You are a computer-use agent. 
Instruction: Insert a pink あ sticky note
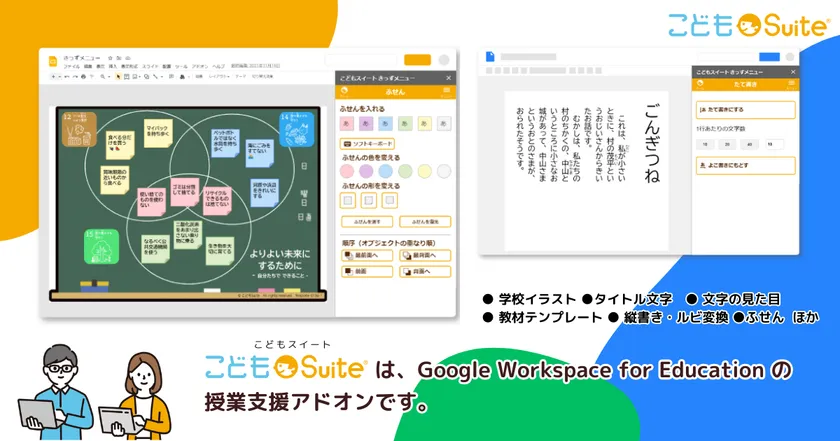click(347, 124)
